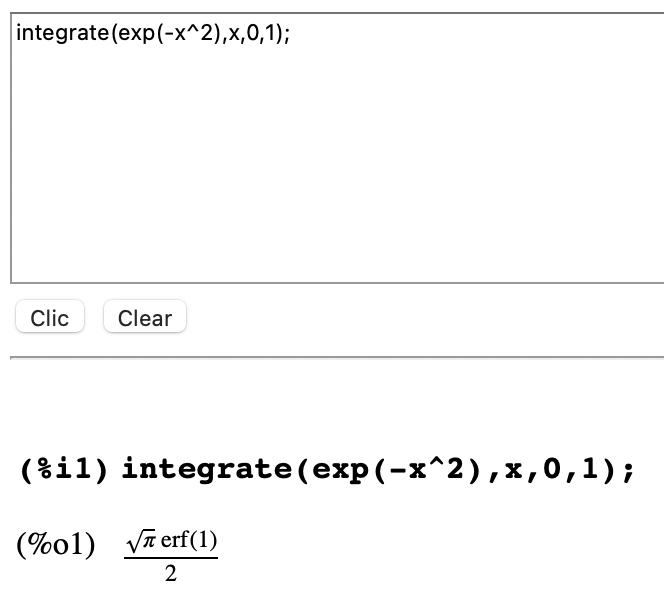Viewport: 664px width, 590px height.
Task: Click after the semicolon in the textarea
Action: [x=292, y=33]
